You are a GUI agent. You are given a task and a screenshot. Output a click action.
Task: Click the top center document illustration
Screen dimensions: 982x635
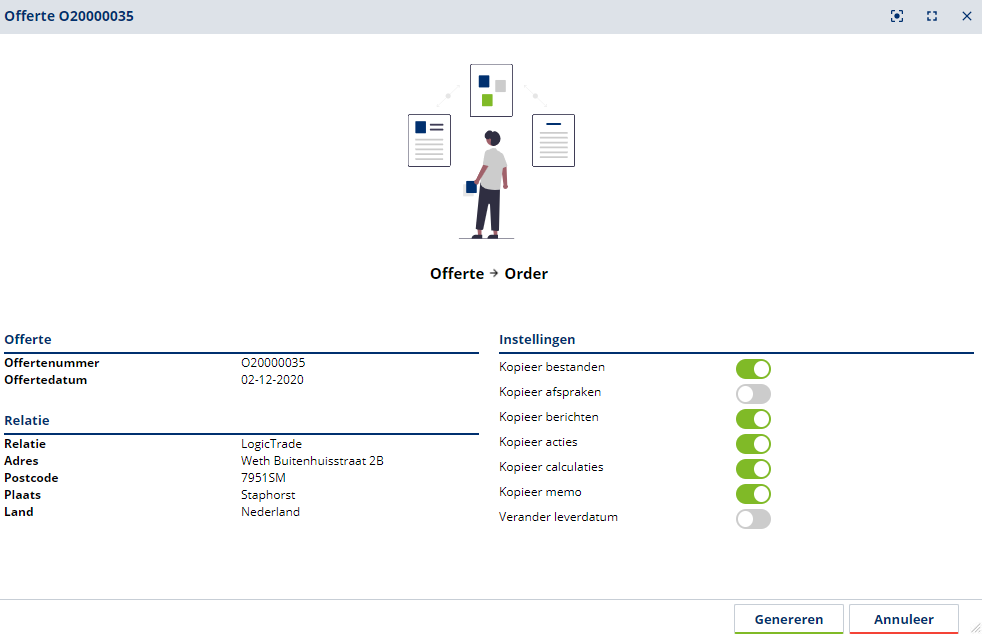click(x=491, y=90)
